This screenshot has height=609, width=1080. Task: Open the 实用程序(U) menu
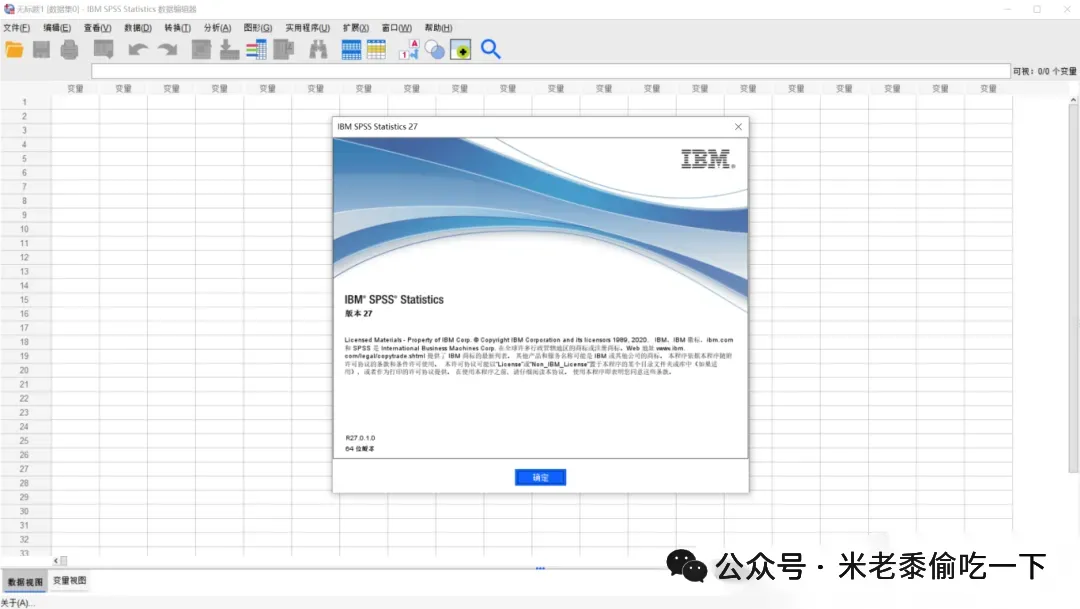point(308,28)
